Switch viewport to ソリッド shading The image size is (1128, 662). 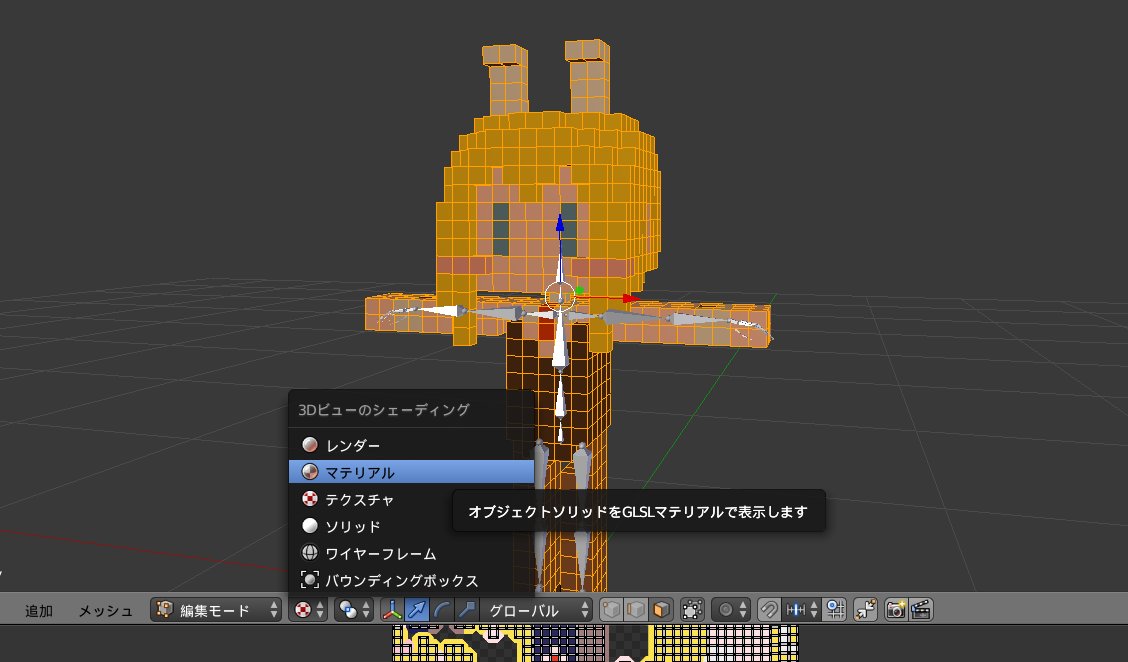click(411, 526)
